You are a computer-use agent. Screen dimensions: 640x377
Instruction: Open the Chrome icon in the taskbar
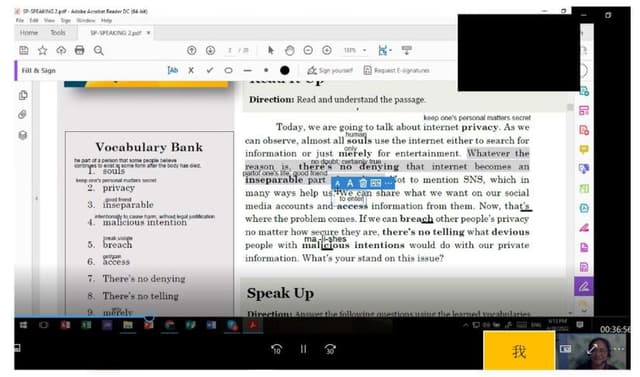pyautogui.click(x=169, y=325)
